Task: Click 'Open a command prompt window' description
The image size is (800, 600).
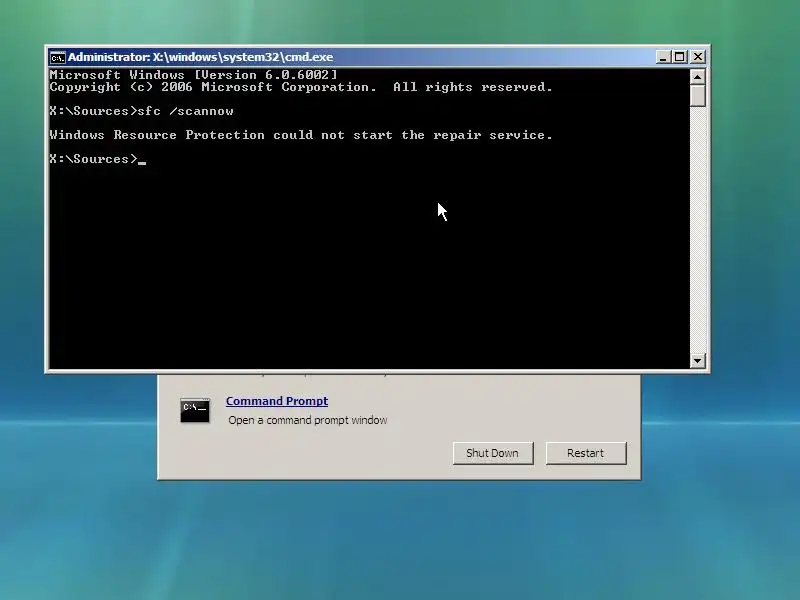Action: click(308, 420)
